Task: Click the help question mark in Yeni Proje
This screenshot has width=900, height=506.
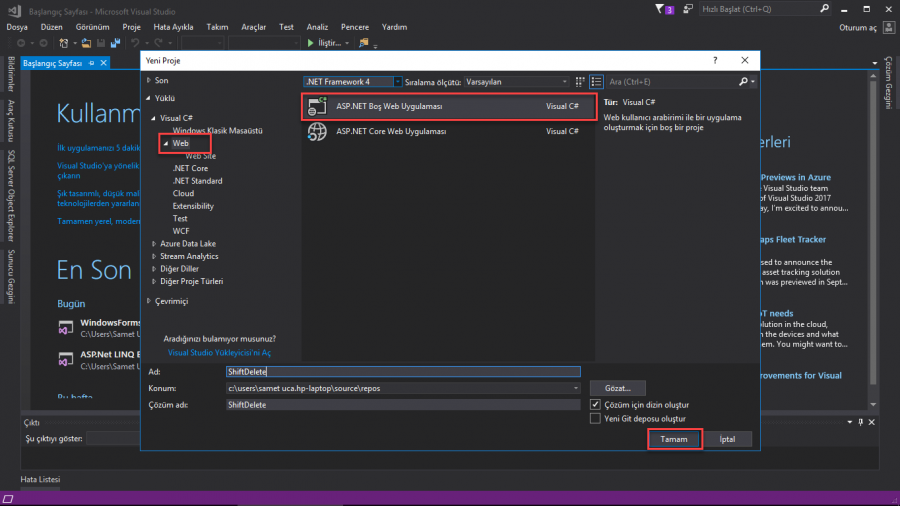Action: [715, 60]
